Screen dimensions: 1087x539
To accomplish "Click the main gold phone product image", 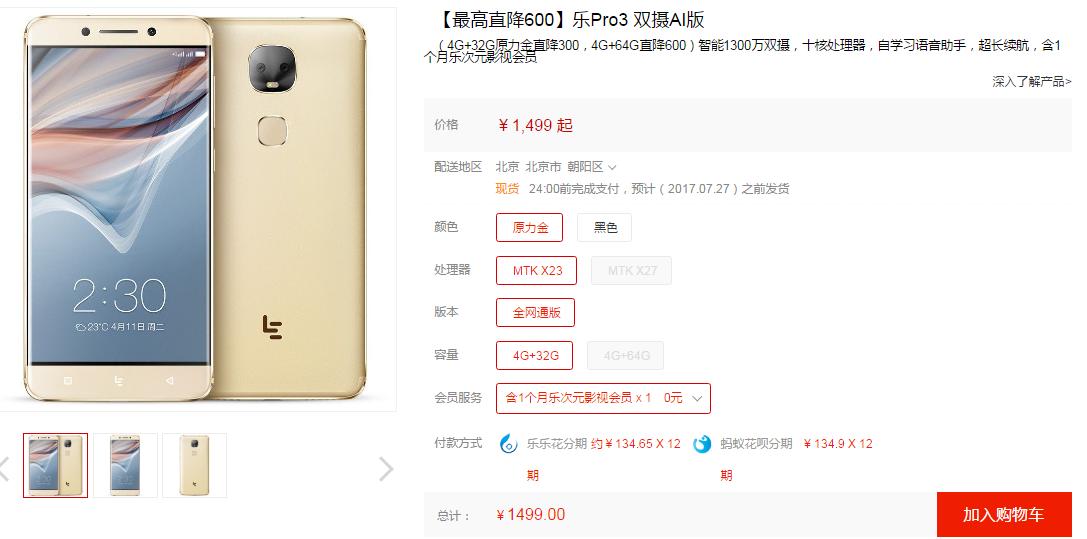I will pos(195,208).
